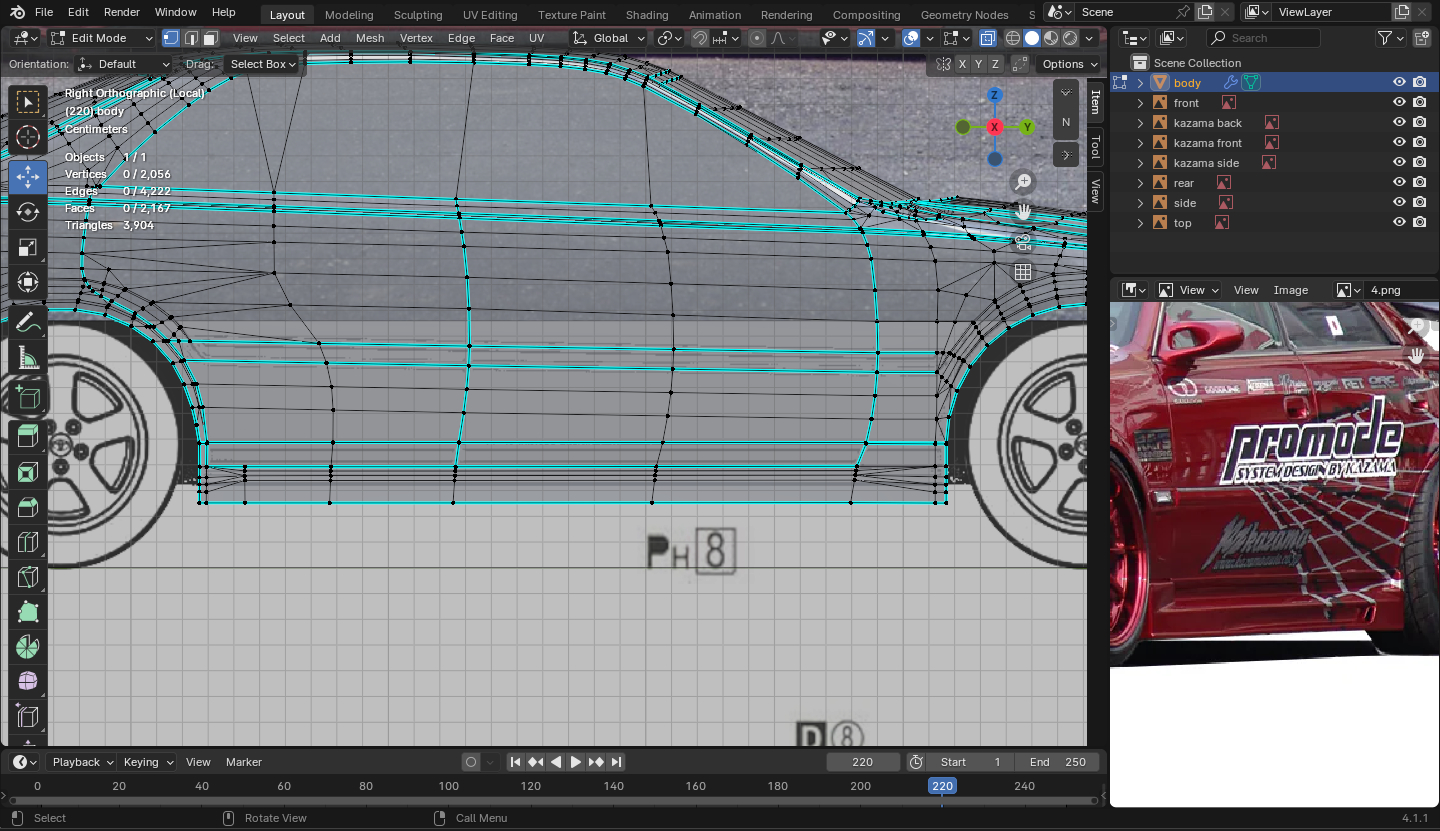The width and height of the screenshot is (1440, 831).
Task: Open the Sculpting workspace tab
Action: point(417,15)
